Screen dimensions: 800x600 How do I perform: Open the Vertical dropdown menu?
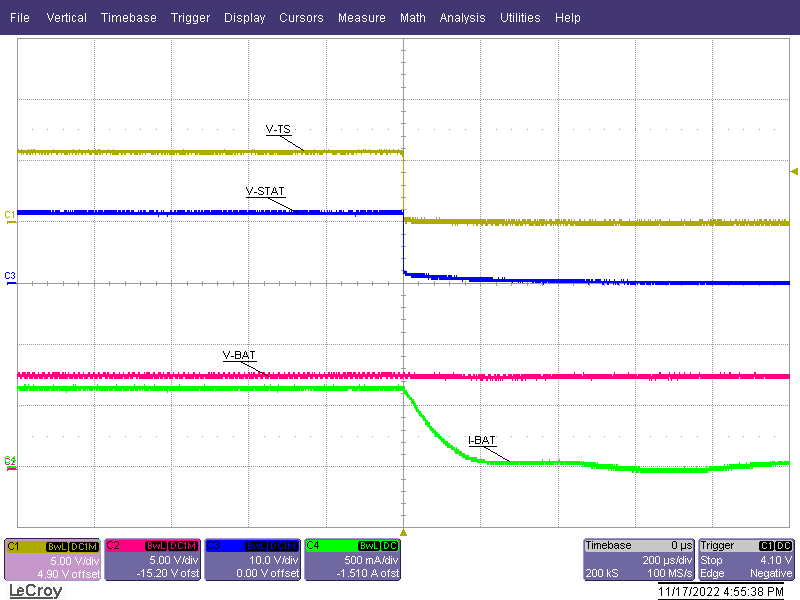click(x=66, y=17)
